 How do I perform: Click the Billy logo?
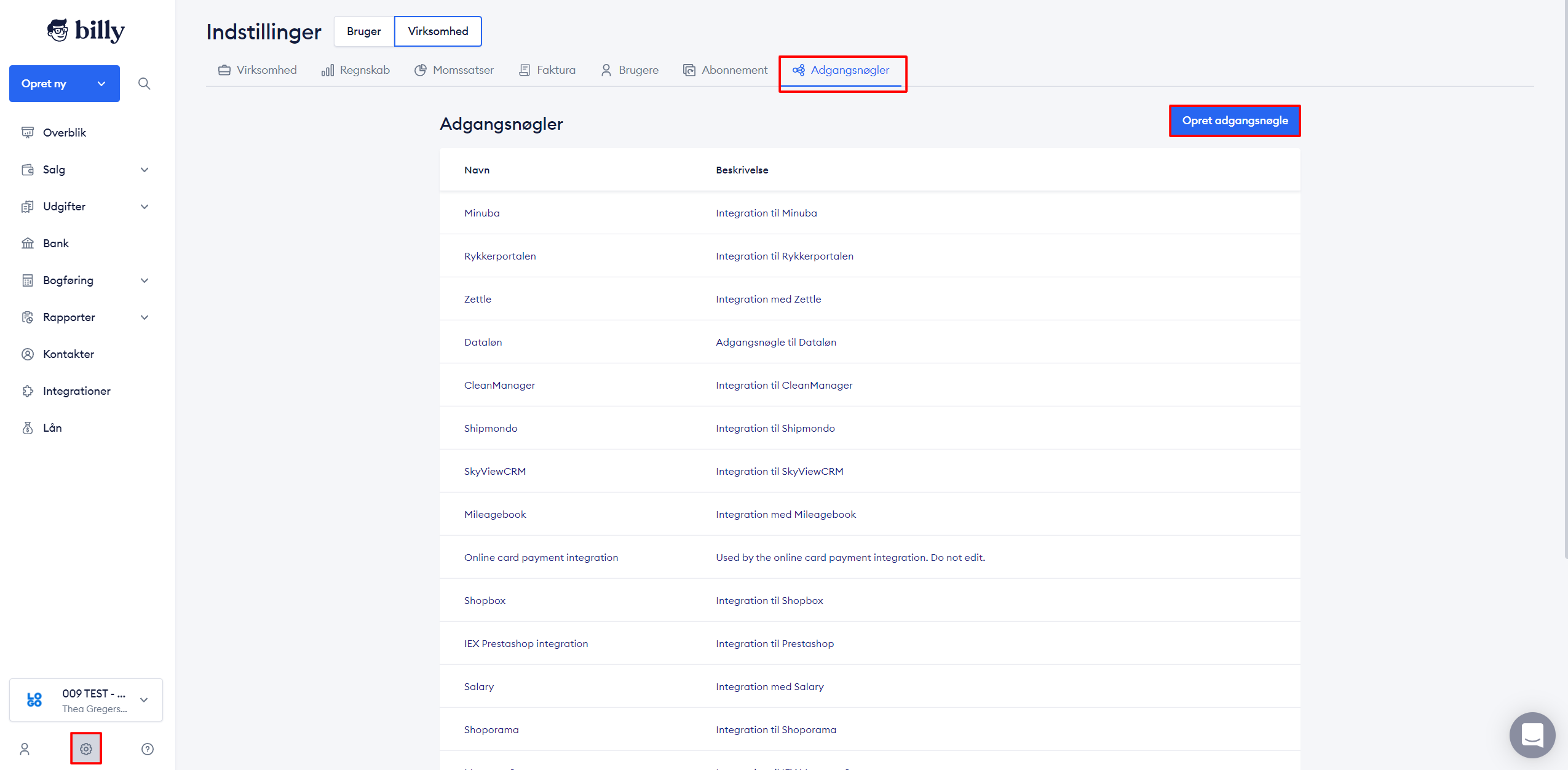pos(86,31)
